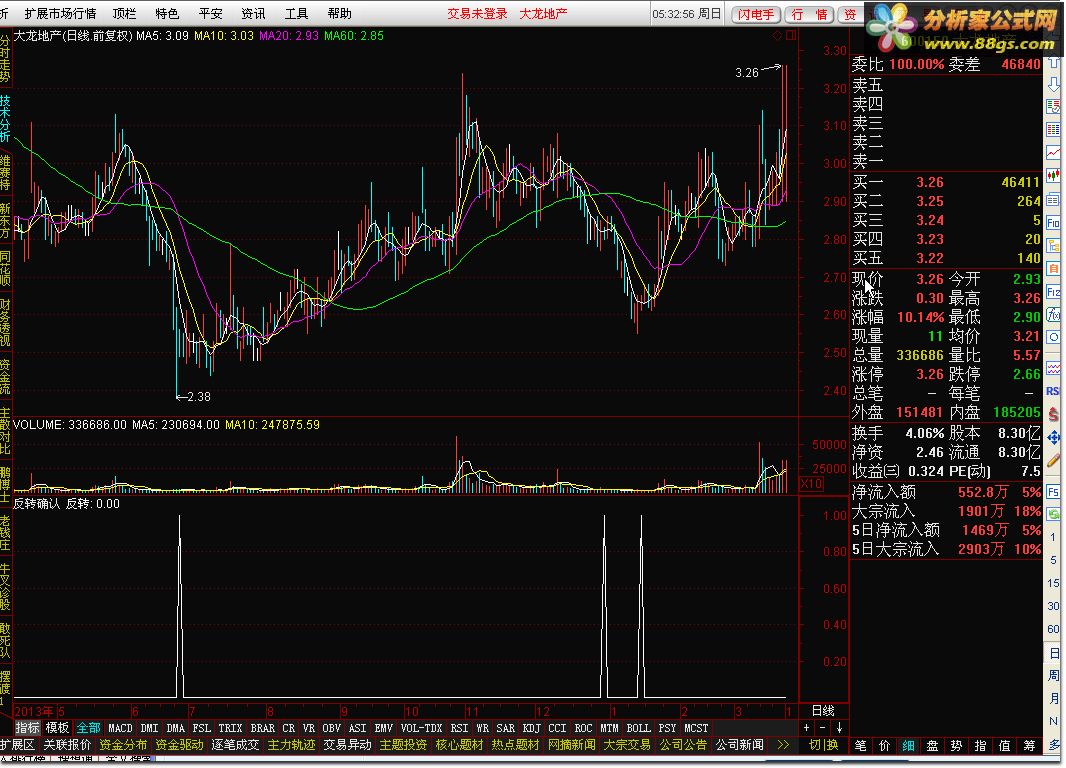Select the N custom period option
The width and height of the screenshot is (1066, 768).
[x=1053, y=721]
